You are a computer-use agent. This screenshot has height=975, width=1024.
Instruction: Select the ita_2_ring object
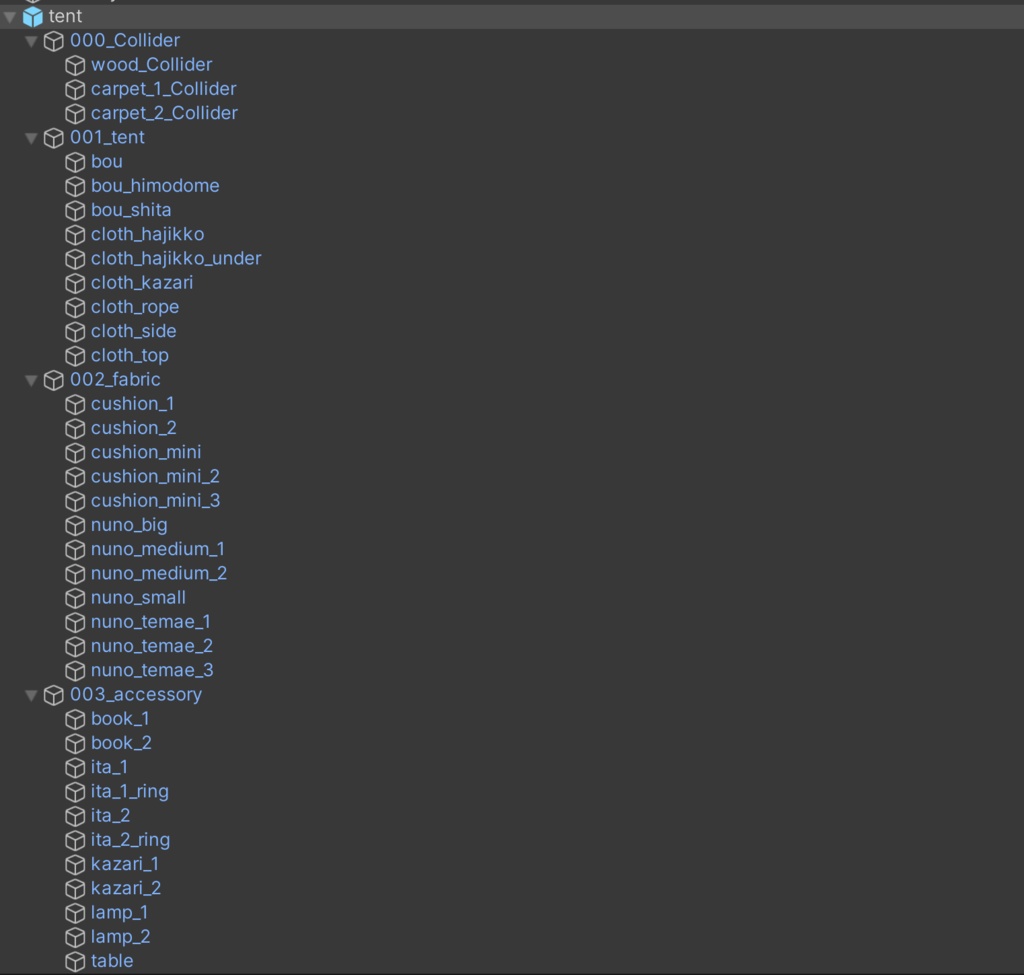point(130,840)
